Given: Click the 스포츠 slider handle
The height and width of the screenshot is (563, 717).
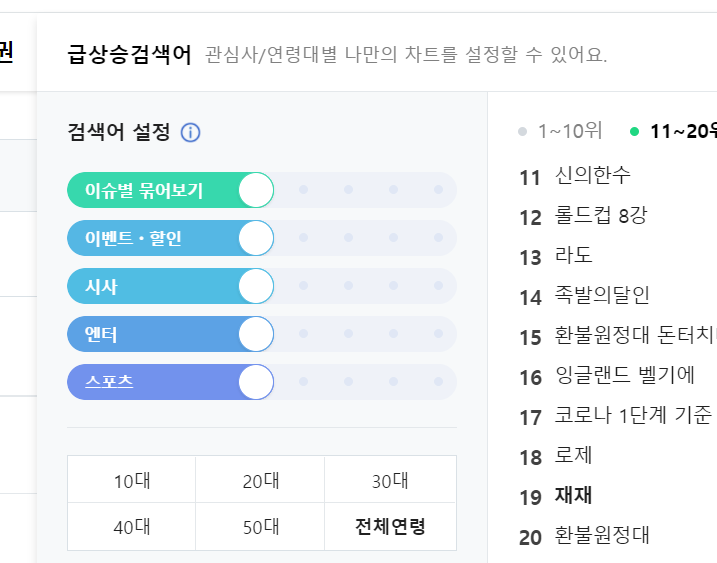Looking at the screenshot, I should click(256, 382).
